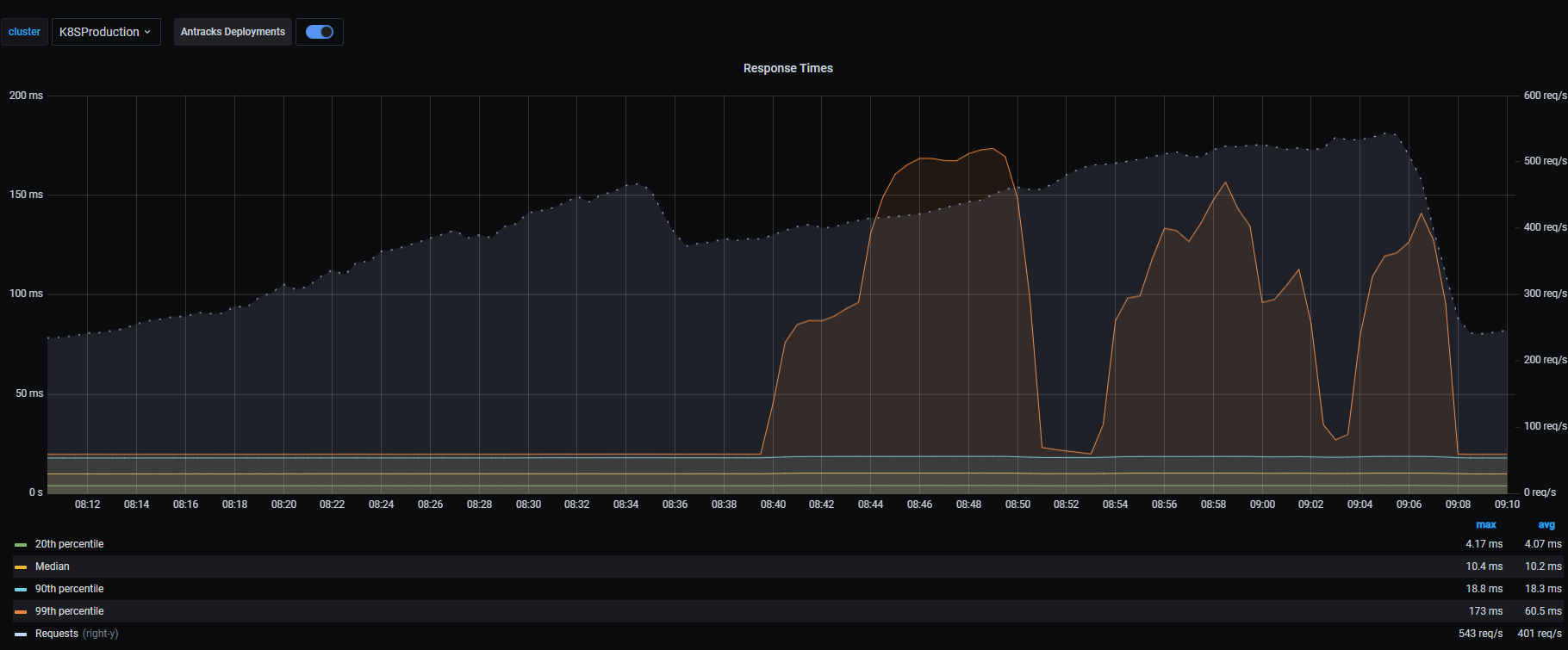Click the 300 req/s right axis label

(x=1545, y=294)
